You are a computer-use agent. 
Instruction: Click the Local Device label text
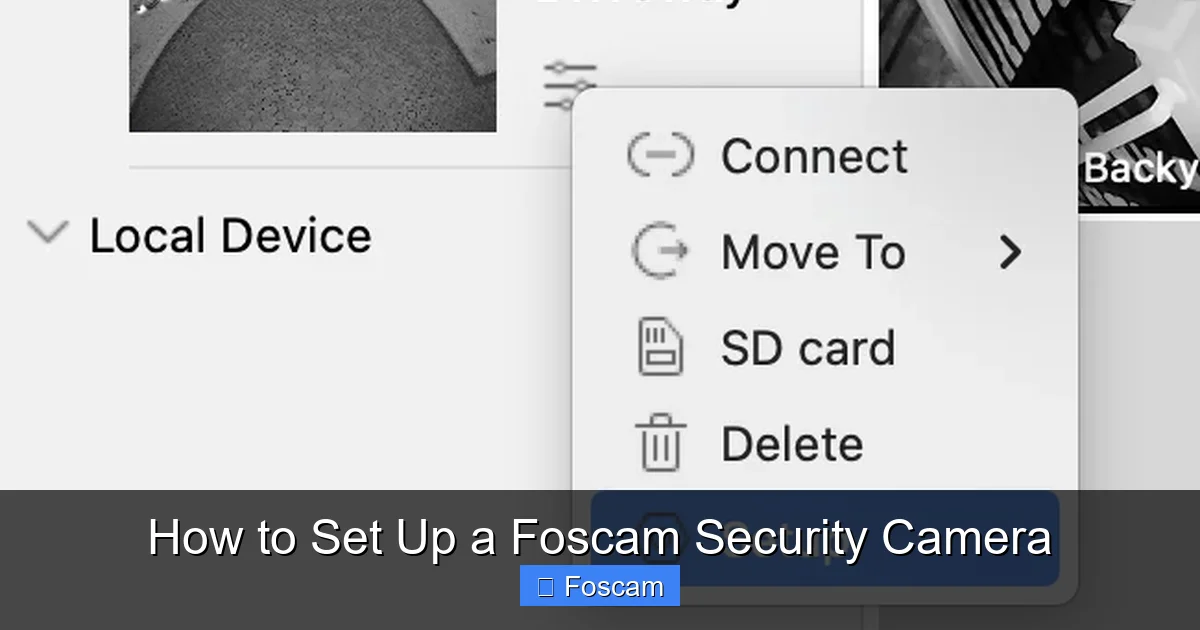pos(229,235)
